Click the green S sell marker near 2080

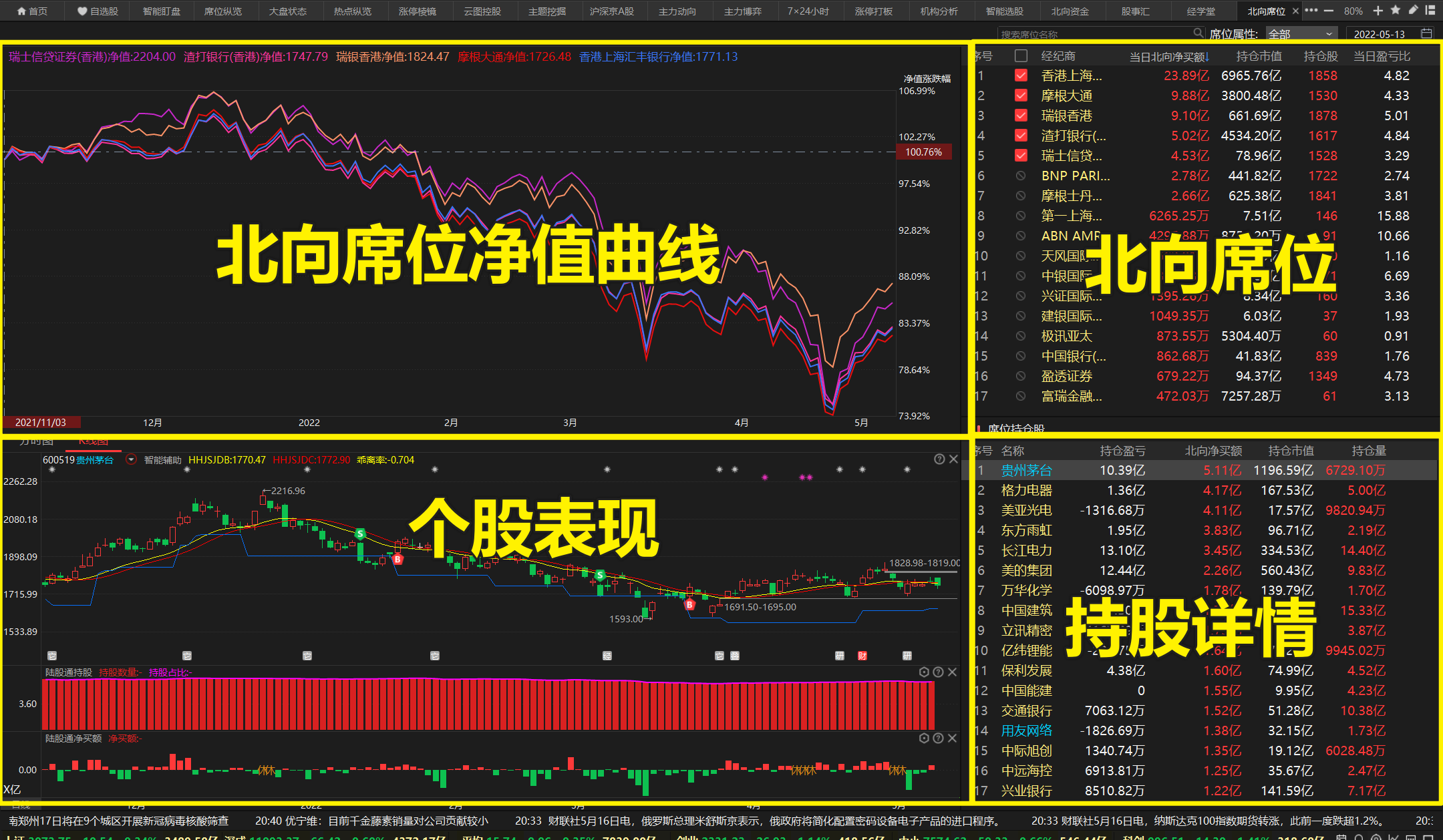coord(360,534)
